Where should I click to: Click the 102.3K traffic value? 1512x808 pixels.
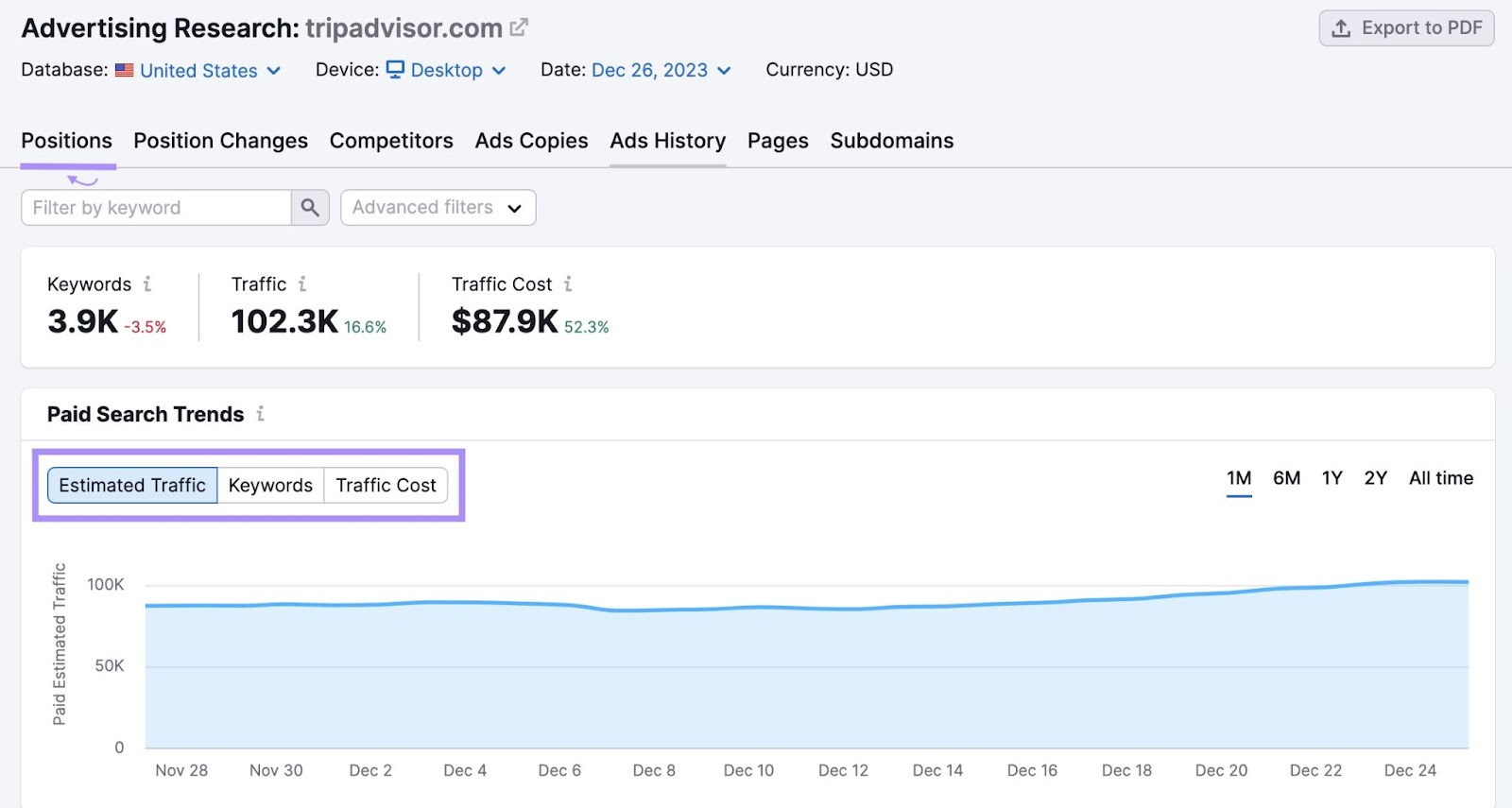pos(284,321)
